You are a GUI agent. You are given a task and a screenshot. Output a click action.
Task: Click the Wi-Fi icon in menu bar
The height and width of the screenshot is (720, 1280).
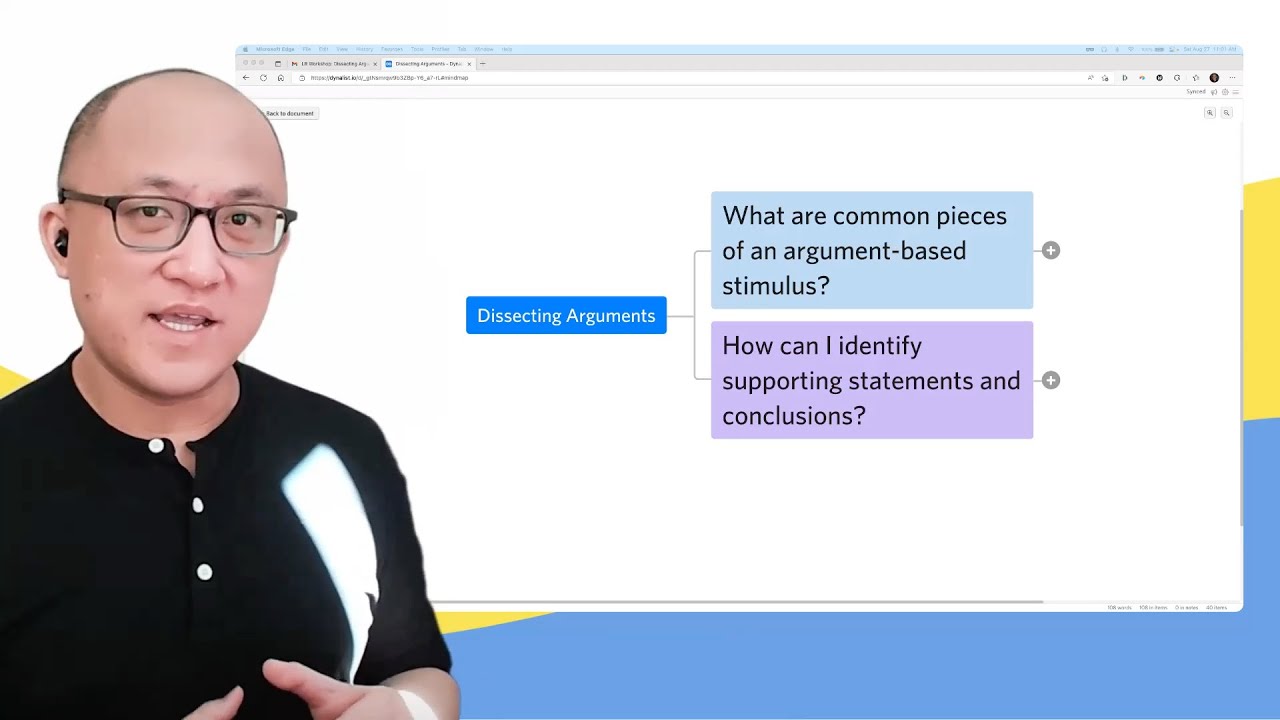point(1131,49)
